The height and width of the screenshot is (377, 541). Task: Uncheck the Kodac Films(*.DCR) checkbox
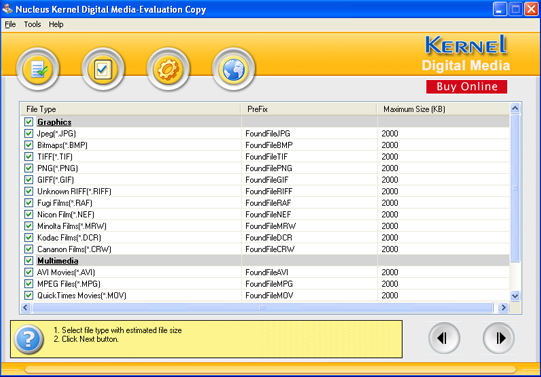pos(29,237)
